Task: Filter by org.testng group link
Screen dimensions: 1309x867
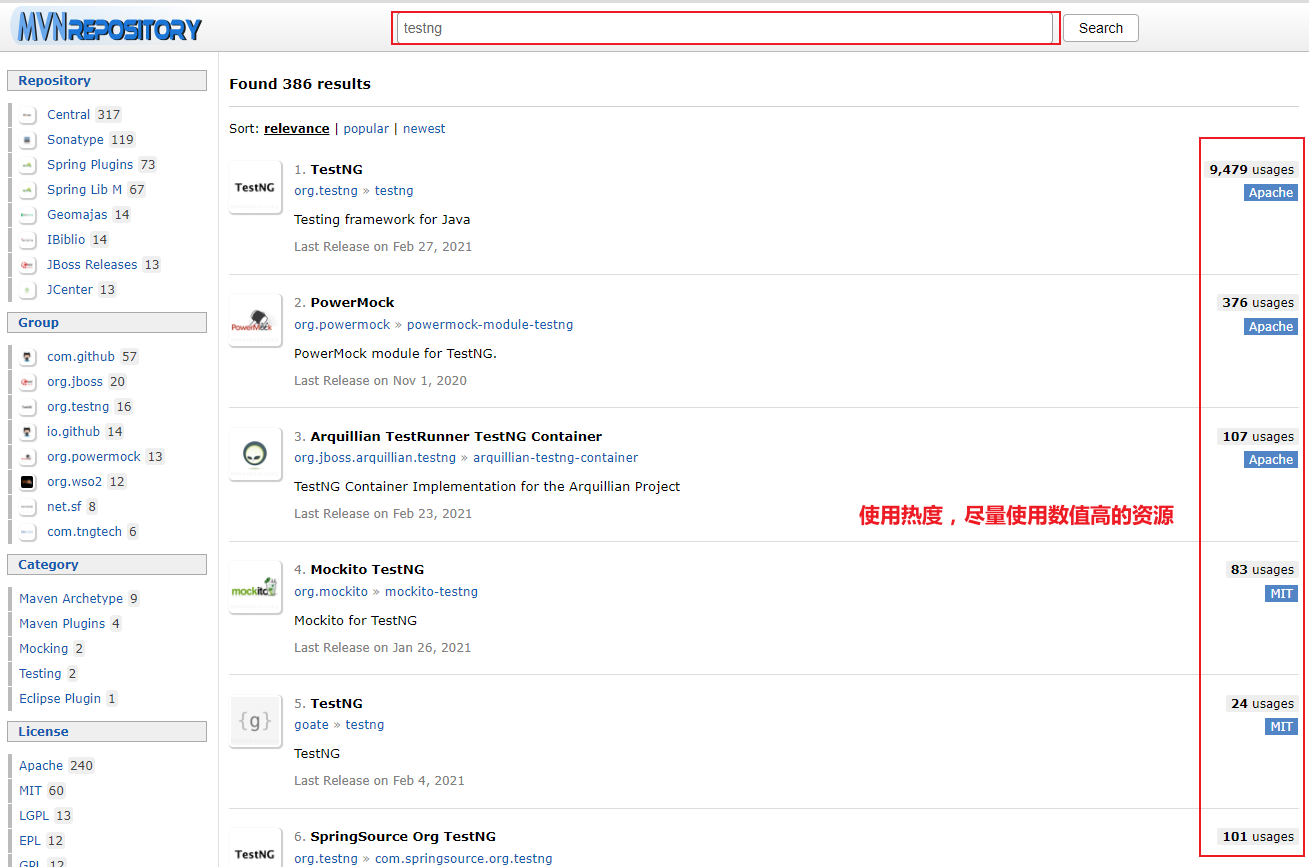Action: tap(78, 407)
